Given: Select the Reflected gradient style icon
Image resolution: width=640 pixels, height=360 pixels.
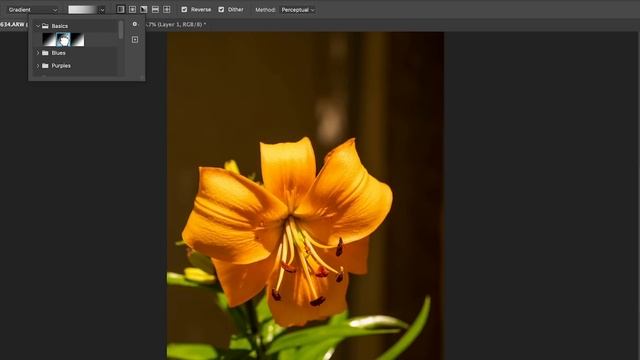Looking at the screenshot, I should point(155,9).
